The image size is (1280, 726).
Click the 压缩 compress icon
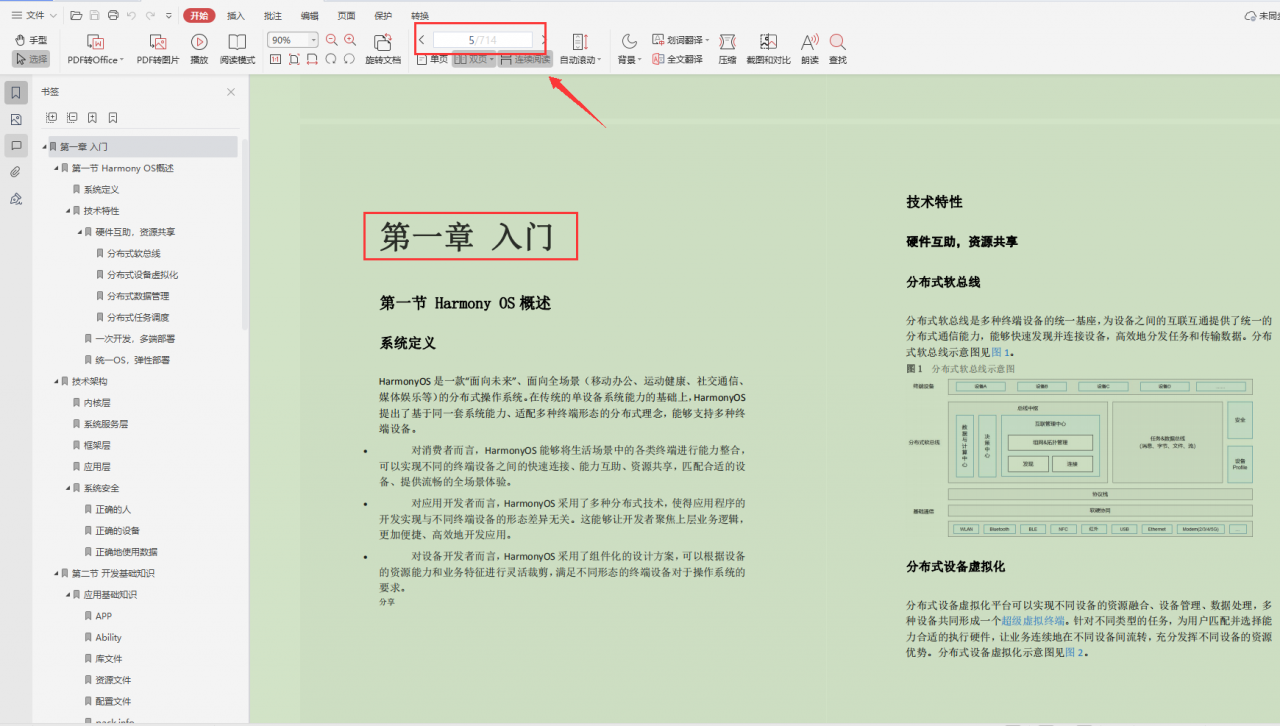click(x=727, y=49)
